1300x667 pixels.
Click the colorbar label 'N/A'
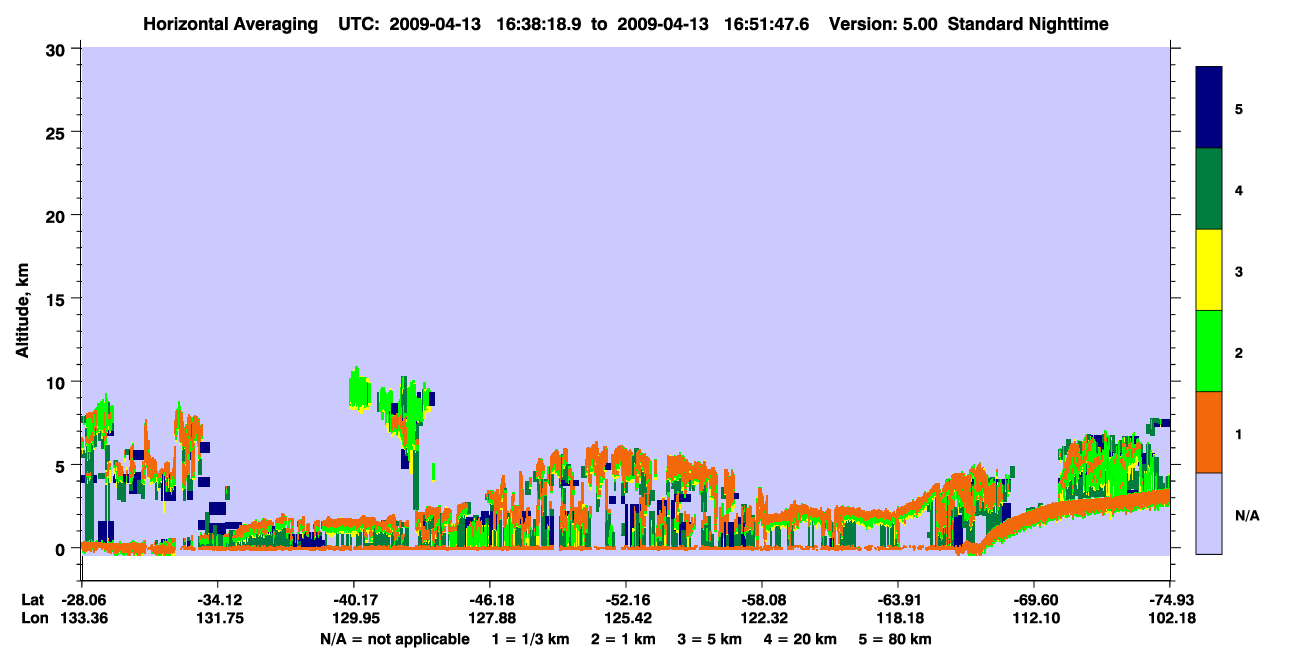1247,515
